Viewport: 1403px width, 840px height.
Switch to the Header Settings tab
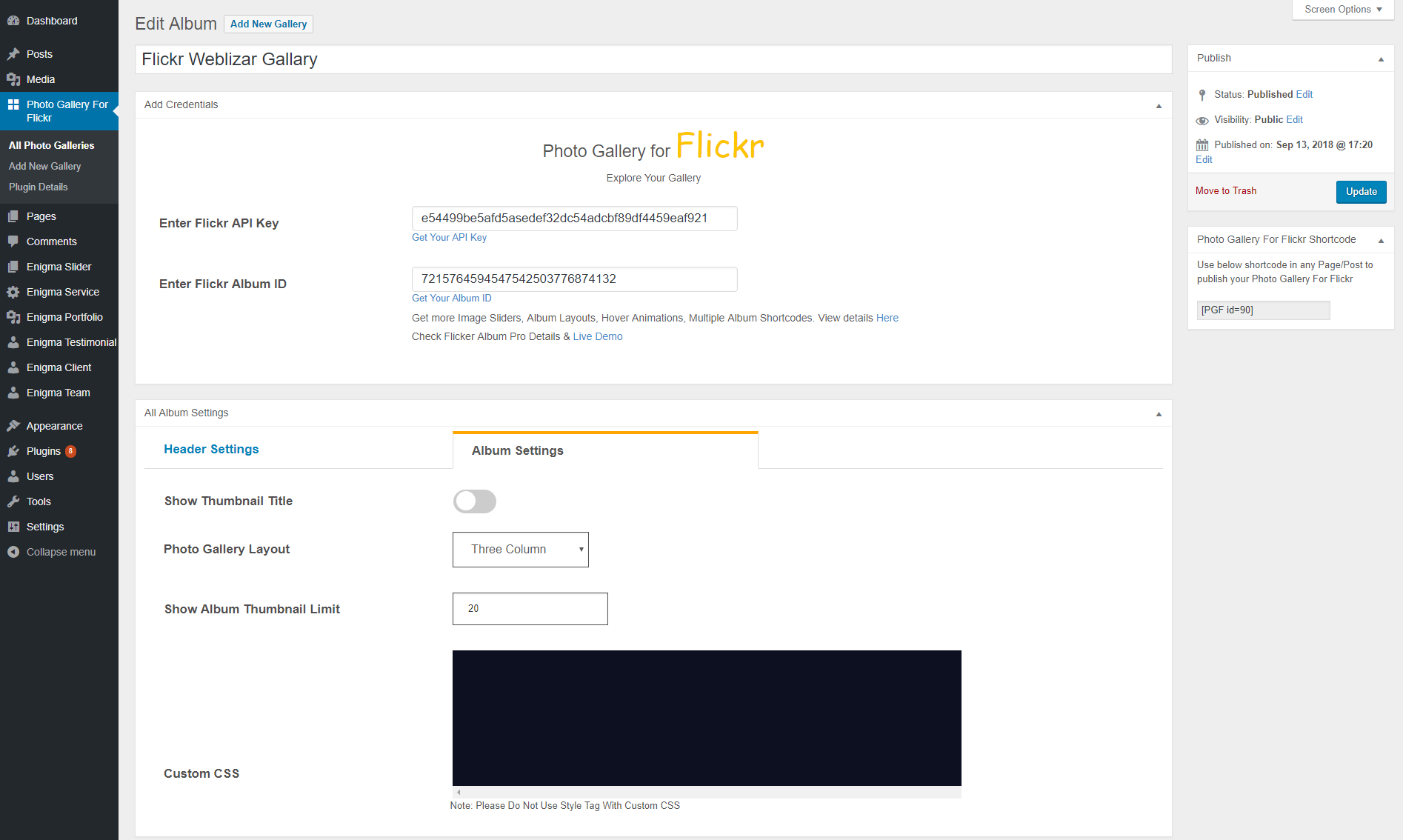tap(211, 449)
